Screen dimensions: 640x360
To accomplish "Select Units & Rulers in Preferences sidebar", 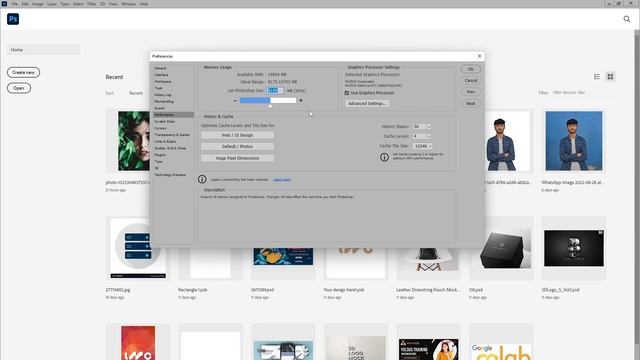I will pos(165,142).
